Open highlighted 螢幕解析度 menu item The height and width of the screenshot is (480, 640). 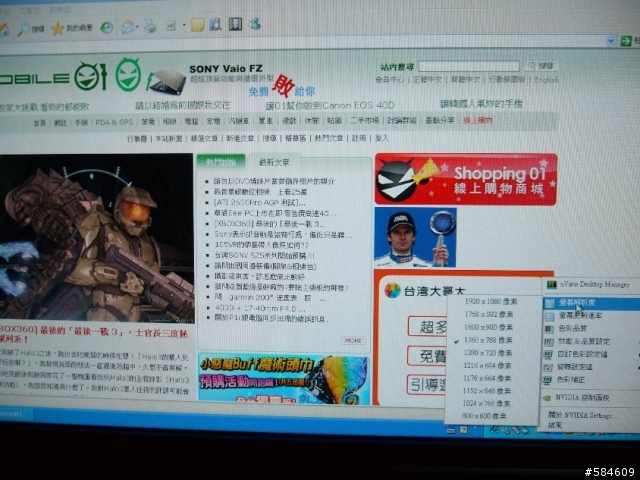591,303
